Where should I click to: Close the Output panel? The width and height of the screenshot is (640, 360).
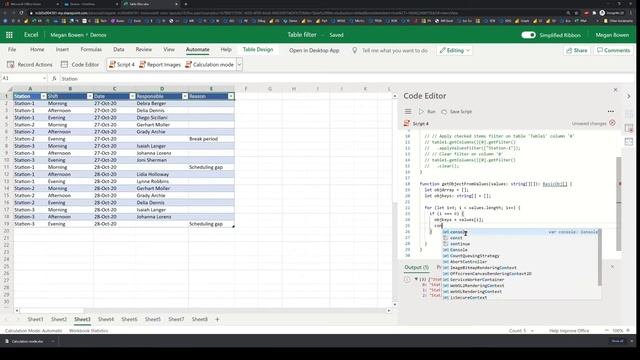click(612, 267)
